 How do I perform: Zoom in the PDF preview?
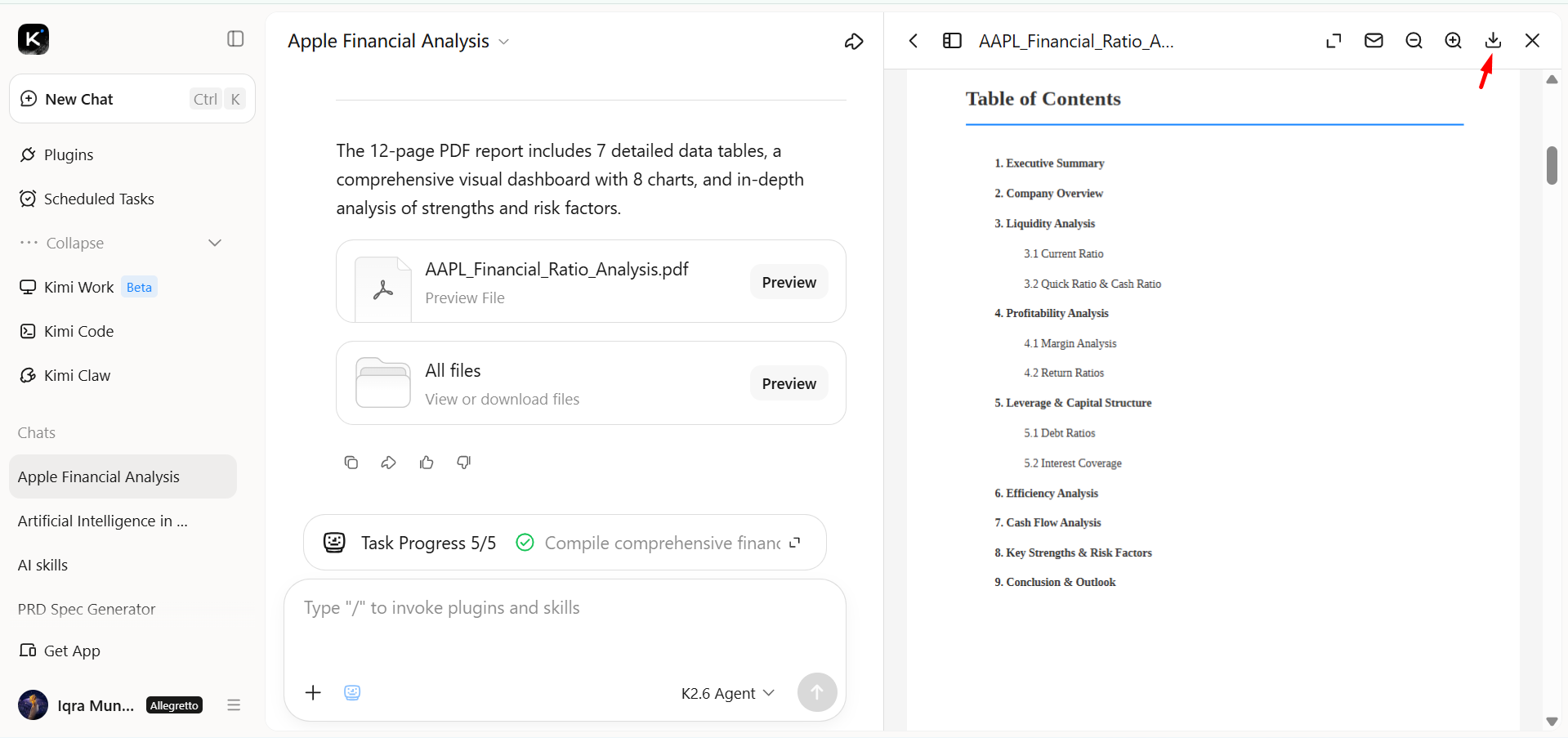coord(1453,41)
